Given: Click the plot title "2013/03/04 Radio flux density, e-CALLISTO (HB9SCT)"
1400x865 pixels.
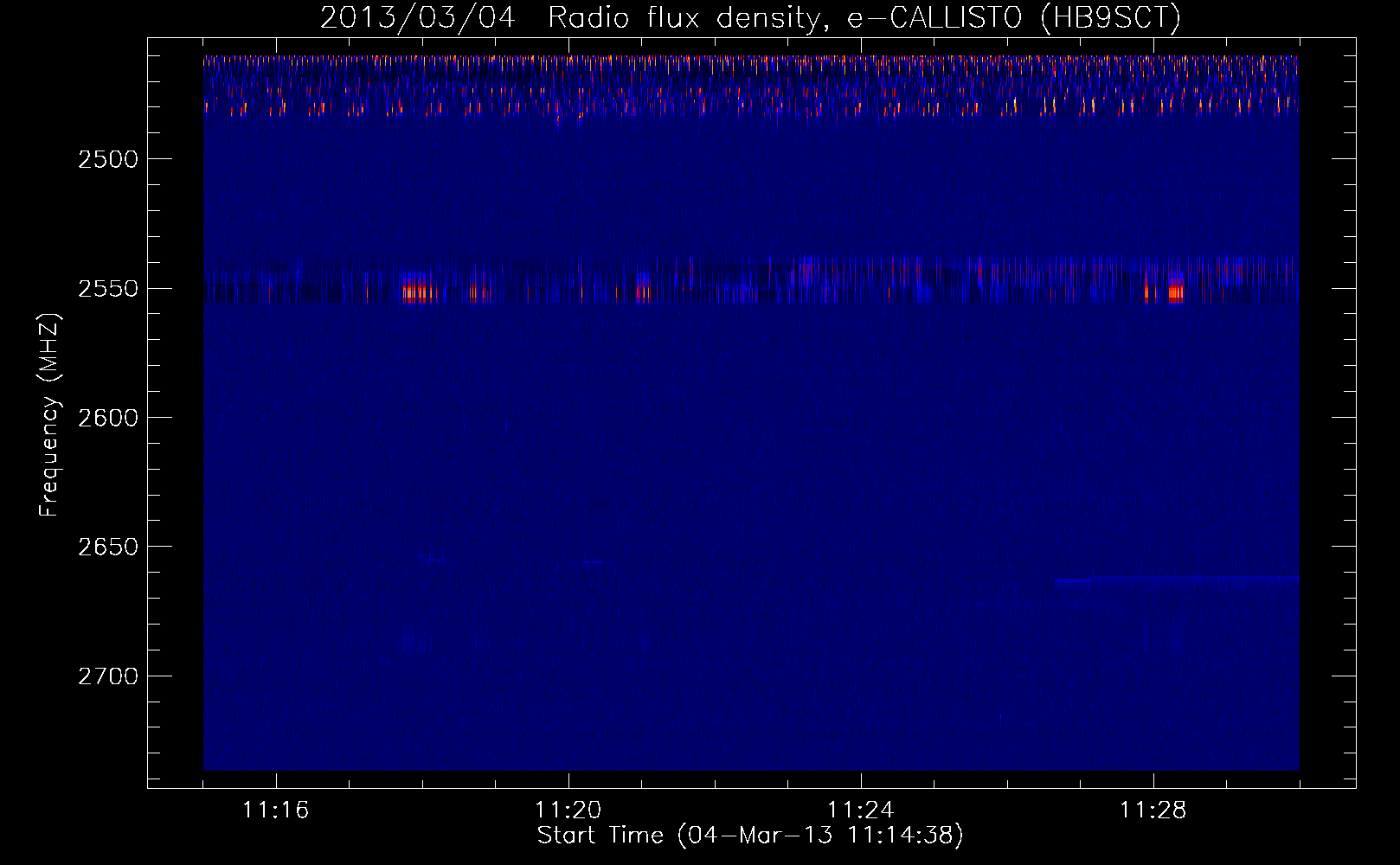Looking at the screenshot, I should pos(750,17).
